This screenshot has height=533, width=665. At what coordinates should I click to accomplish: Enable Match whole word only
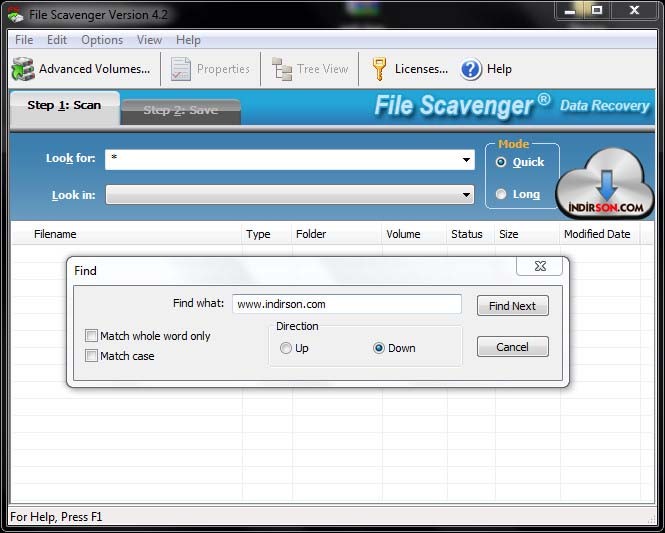tap(91, 336)
